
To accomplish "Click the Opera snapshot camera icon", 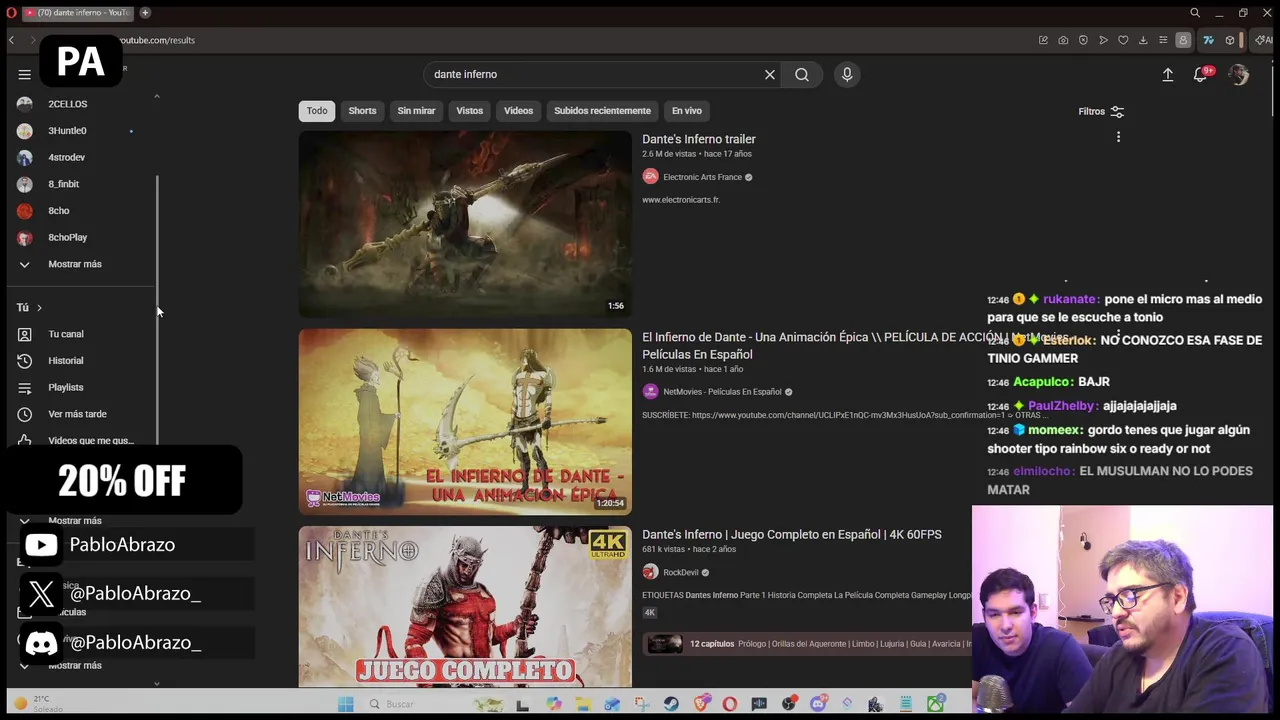I will [1063, 40].
